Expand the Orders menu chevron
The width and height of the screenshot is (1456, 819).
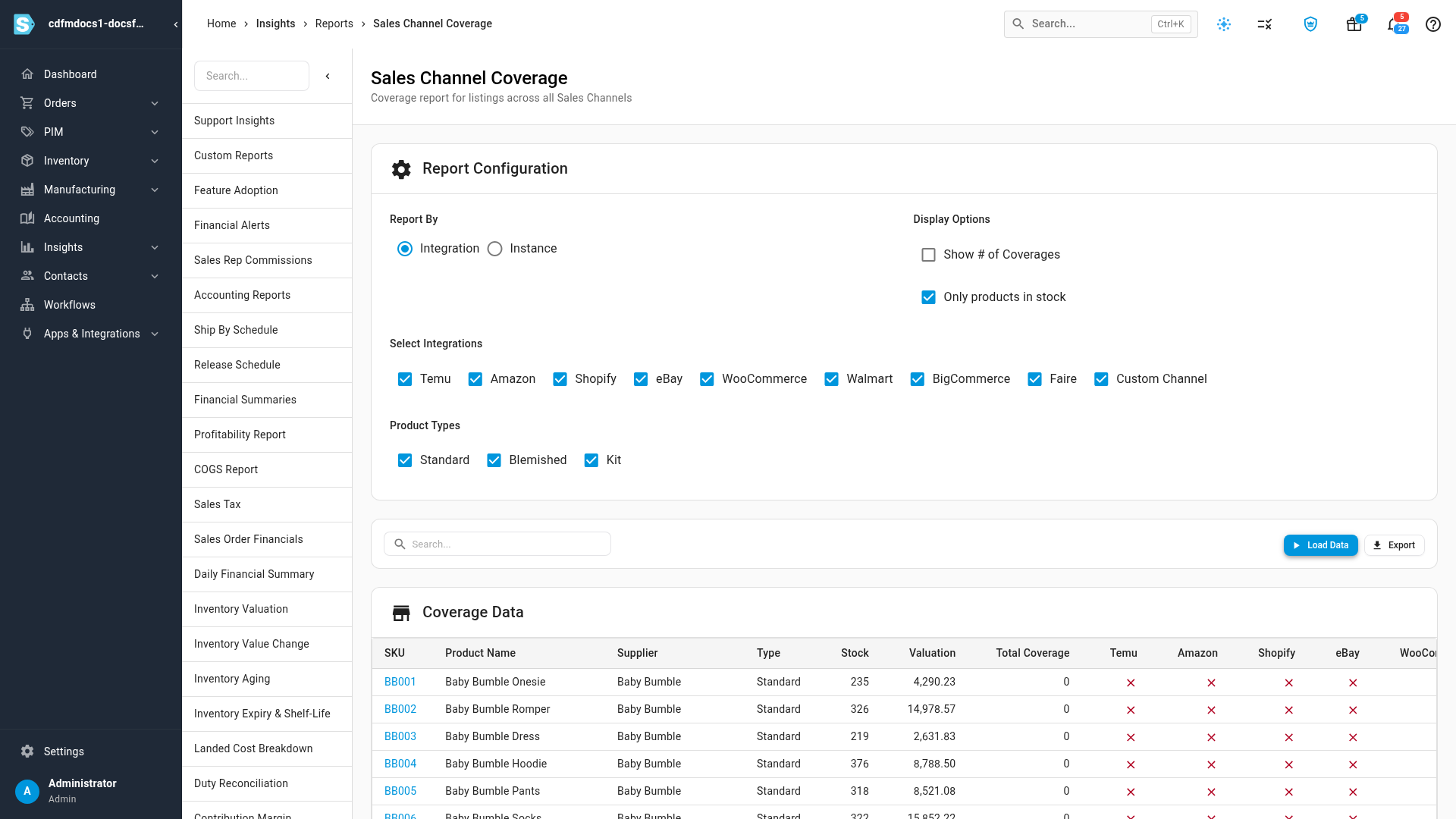(x=155, y=103)
